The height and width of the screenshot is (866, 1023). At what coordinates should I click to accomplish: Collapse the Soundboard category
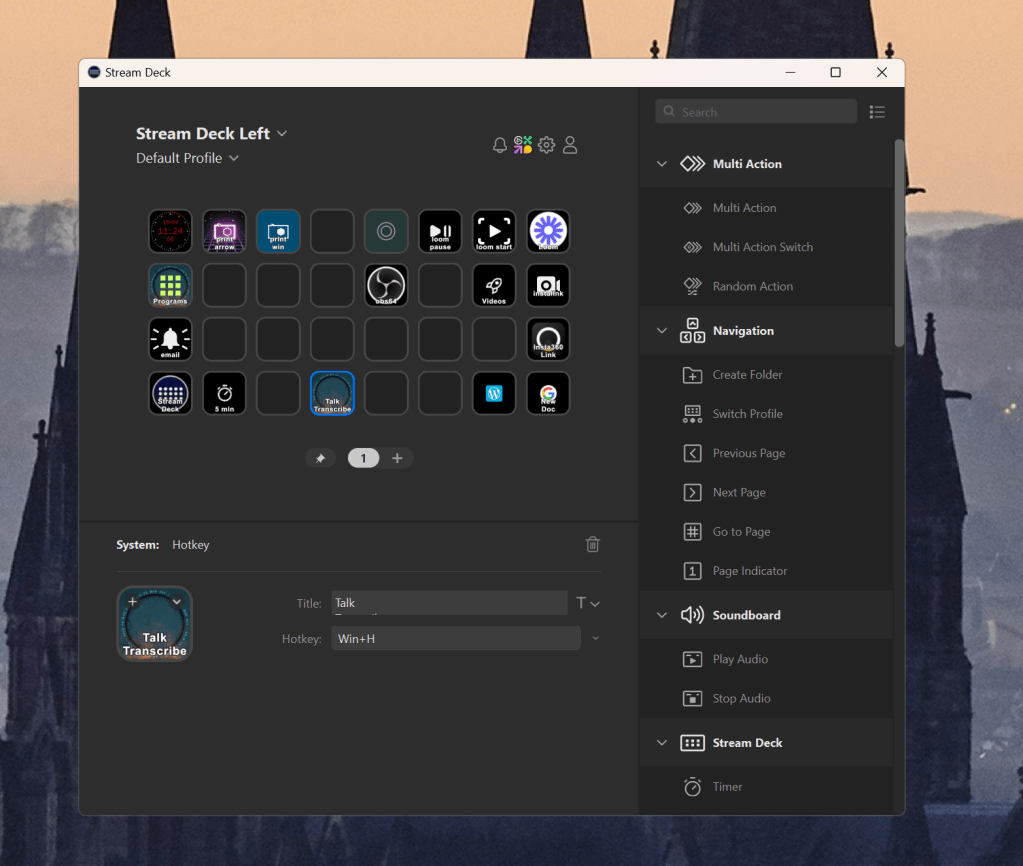662,615
